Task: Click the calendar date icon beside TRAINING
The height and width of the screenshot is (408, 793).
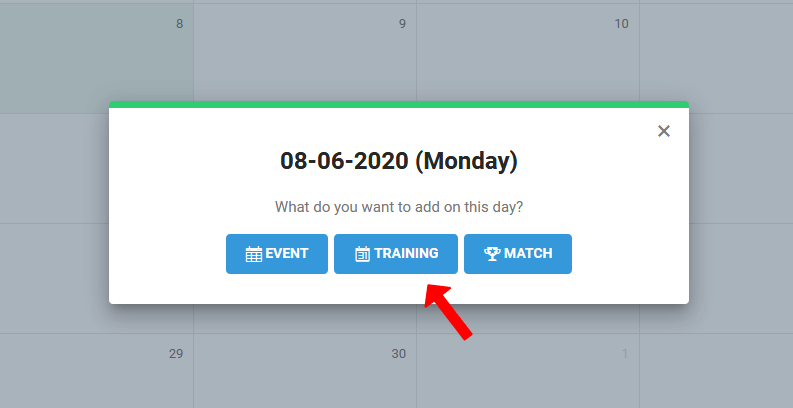Action: [363, 254]
